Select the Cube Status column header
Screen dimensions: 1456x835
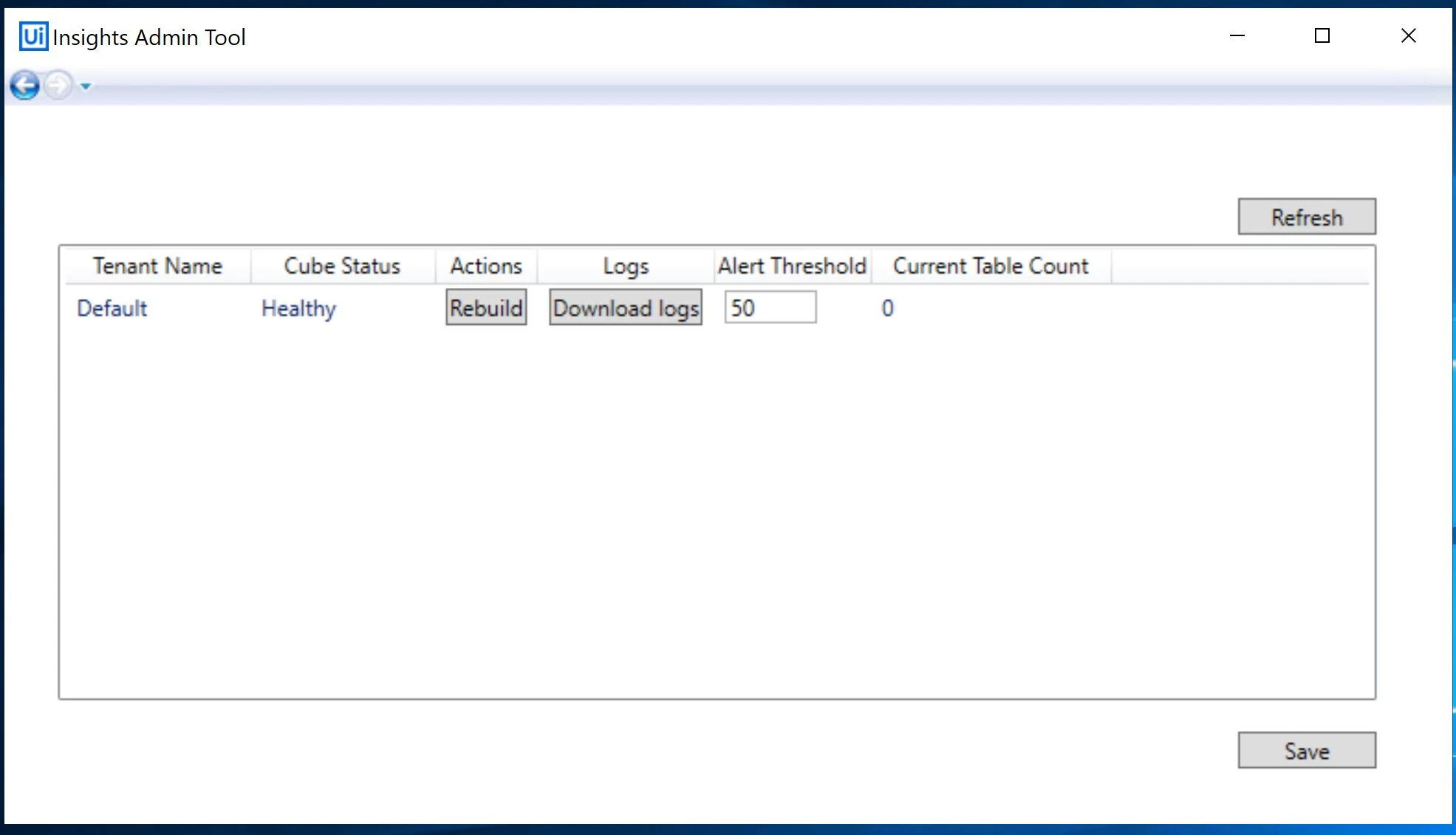point(342,266)
